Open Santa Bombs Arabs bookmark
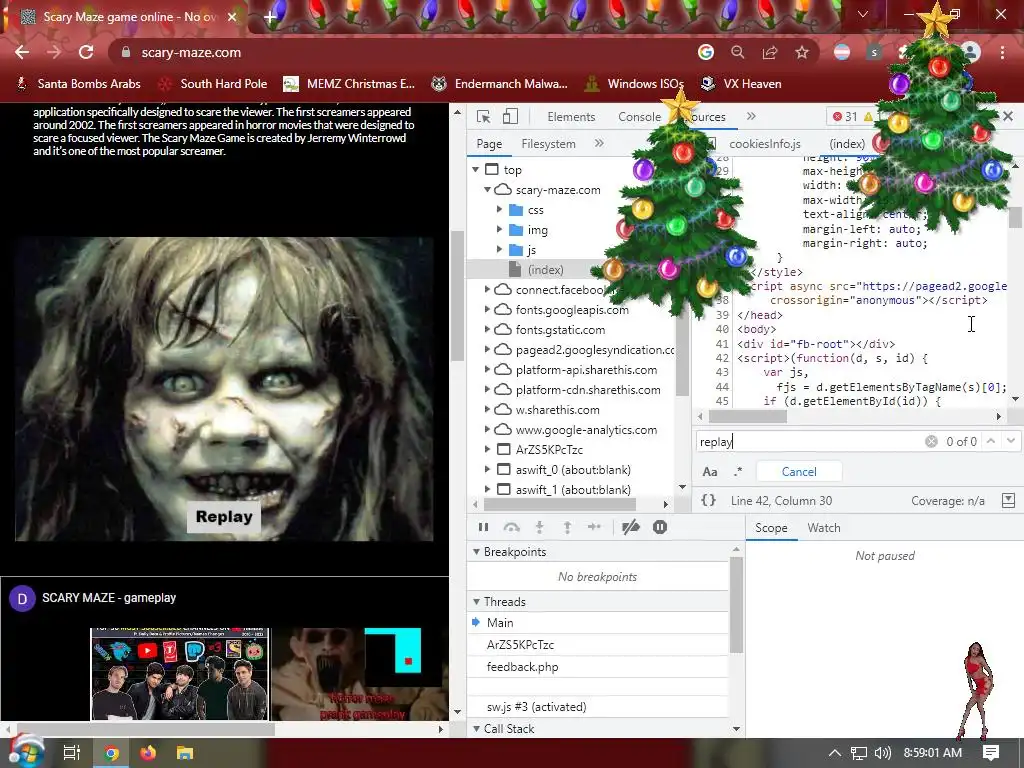 click(x=78, y=84)
